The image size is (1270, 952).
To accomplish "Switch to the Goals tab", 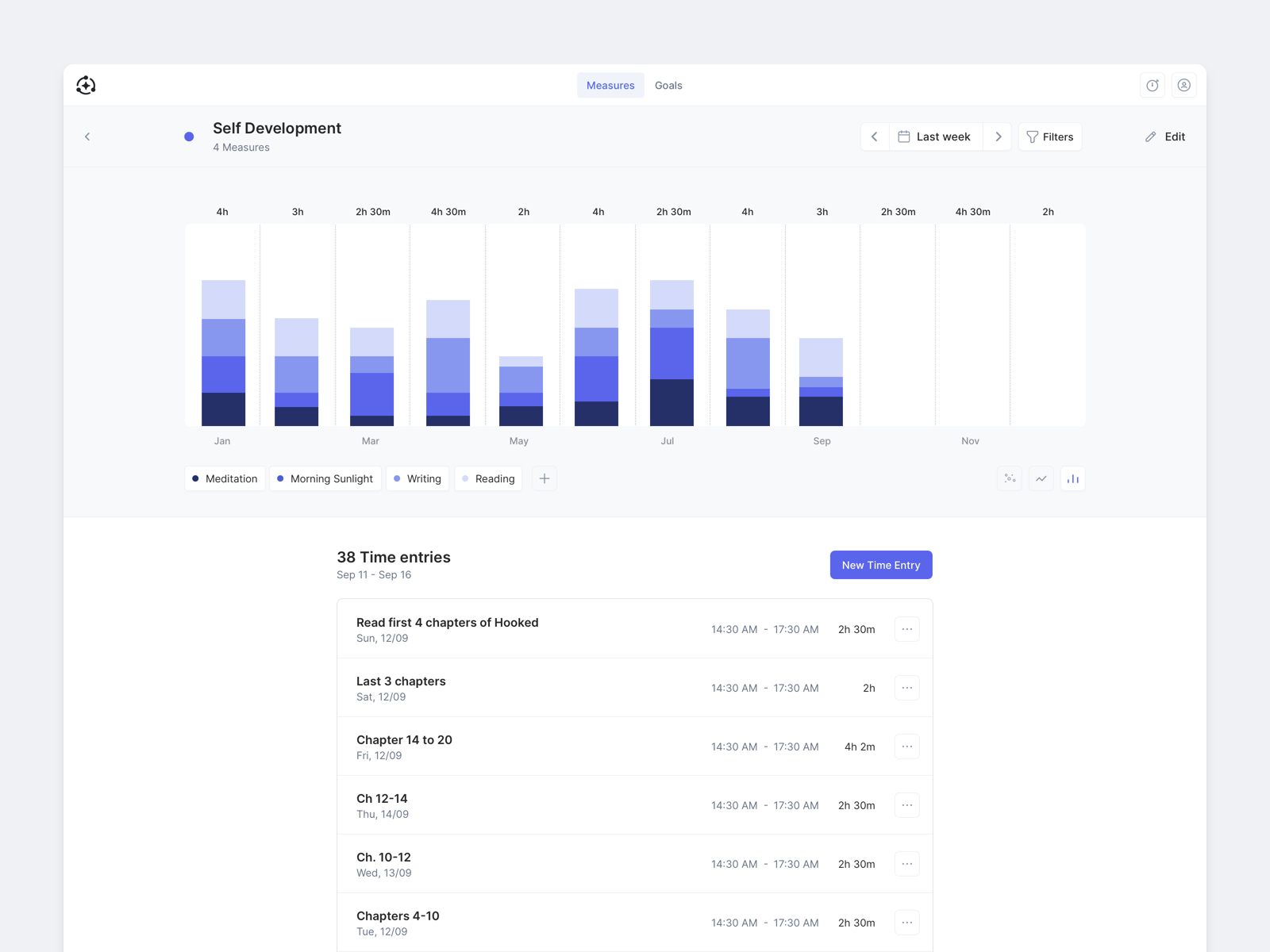I will tap(668, 85).
